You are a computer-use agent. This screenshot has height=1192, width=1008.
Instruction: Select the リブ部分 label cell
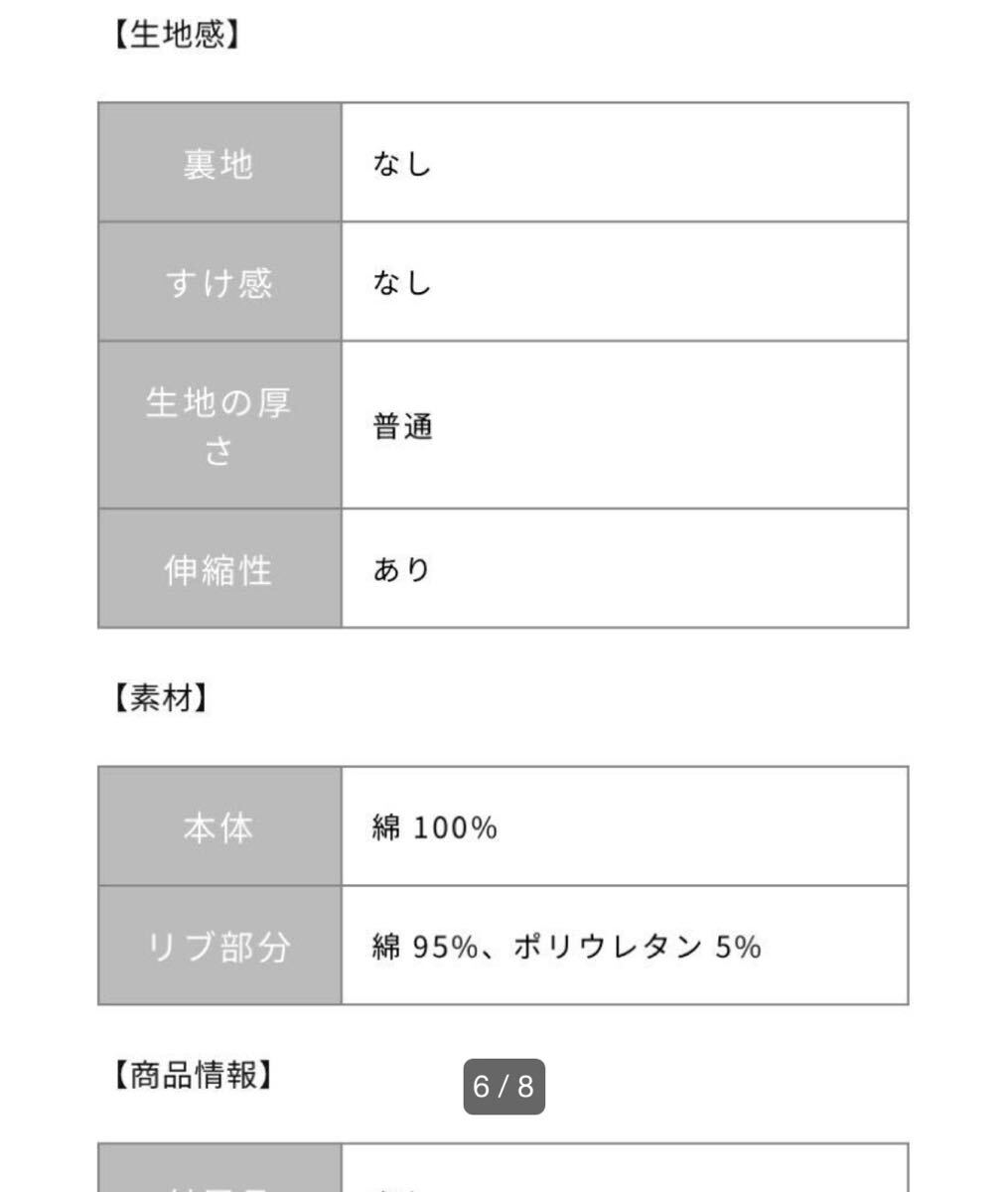pyautogui.click(x=218, y=947)
